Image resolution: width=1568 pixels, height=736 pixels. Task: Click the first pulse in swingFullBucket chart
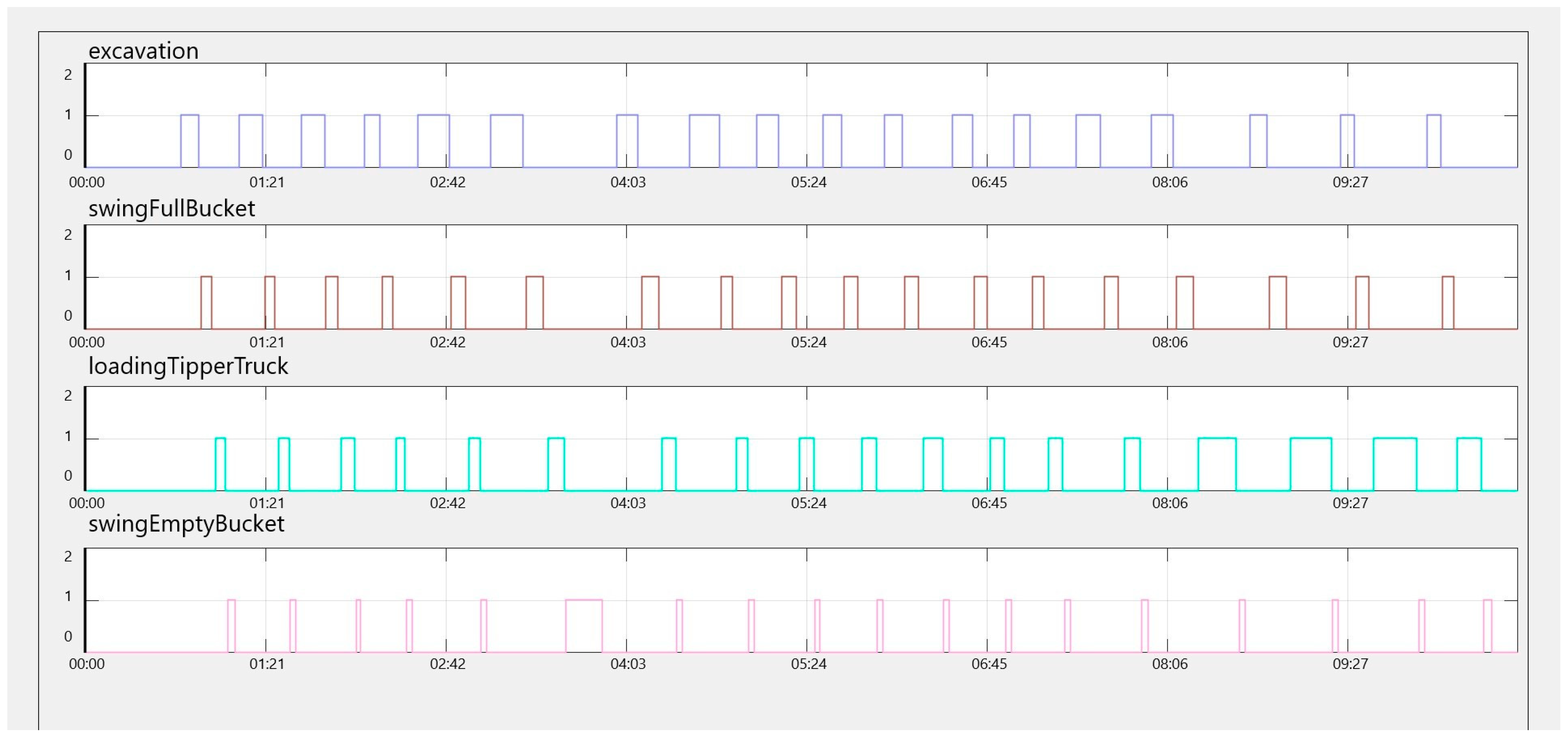(206, 302)
